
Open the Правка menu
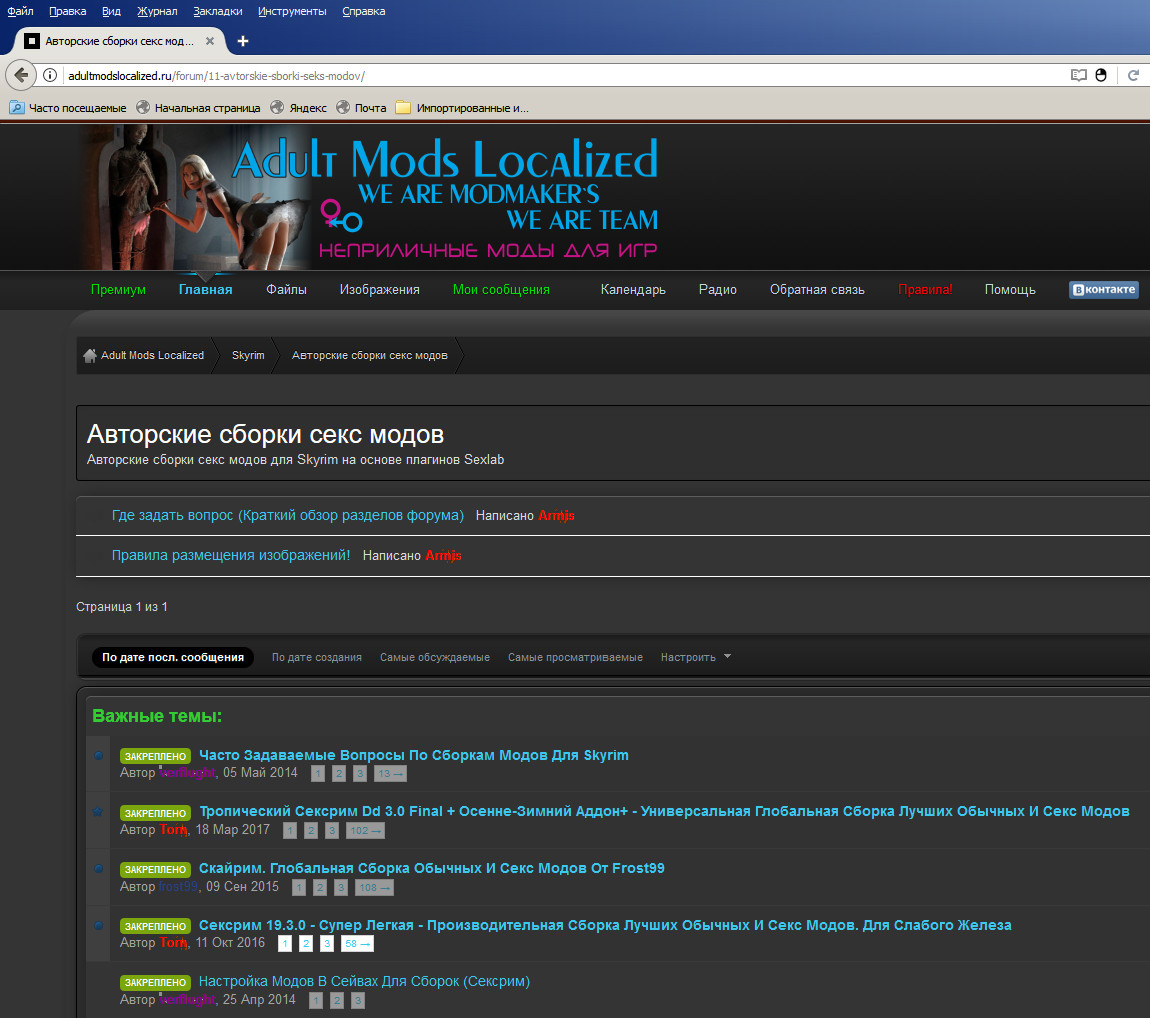[67, 11]
